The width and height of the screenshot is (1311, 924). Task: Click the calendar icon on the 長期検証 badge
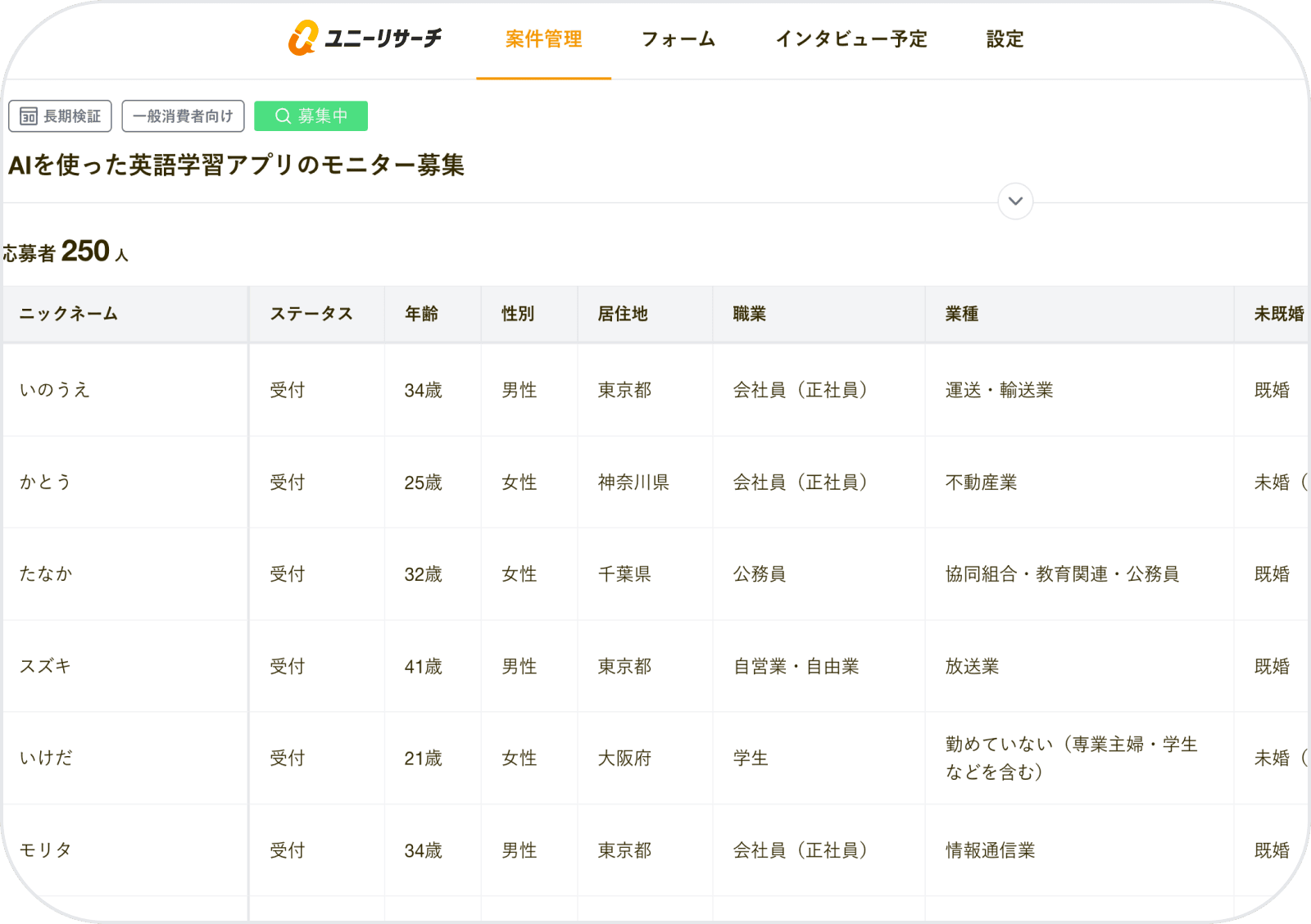coord(27,115)
